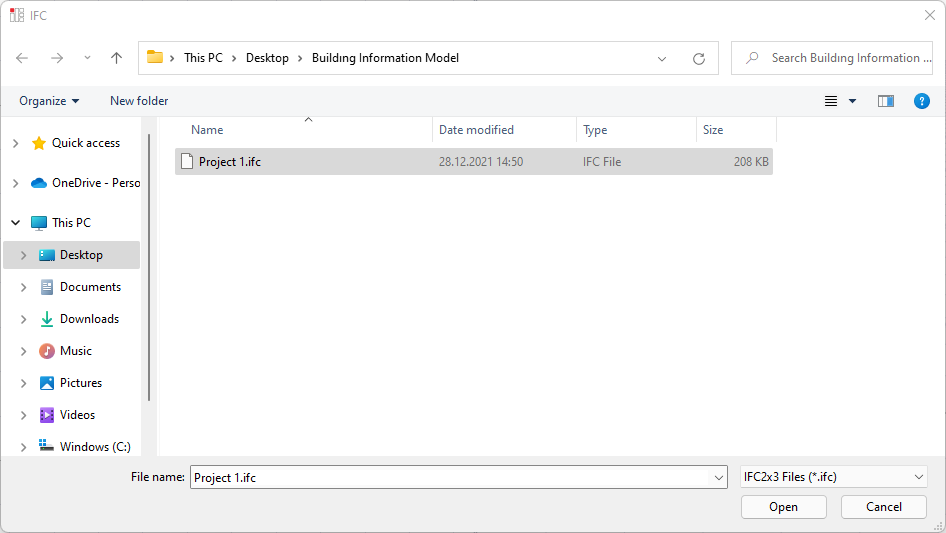946x533 pixels.
Task: Click the Search Building Information field
Action: (x=832, y=58)
